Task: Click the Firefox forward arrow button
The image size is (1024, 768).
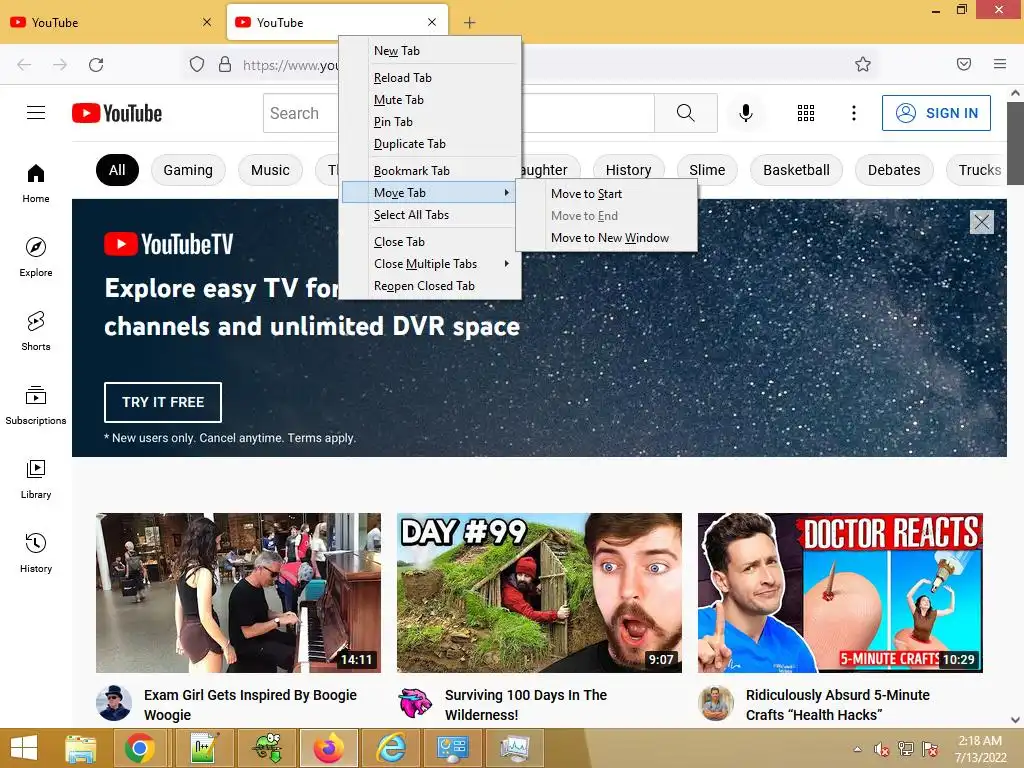Action: (x=60, y=65)
